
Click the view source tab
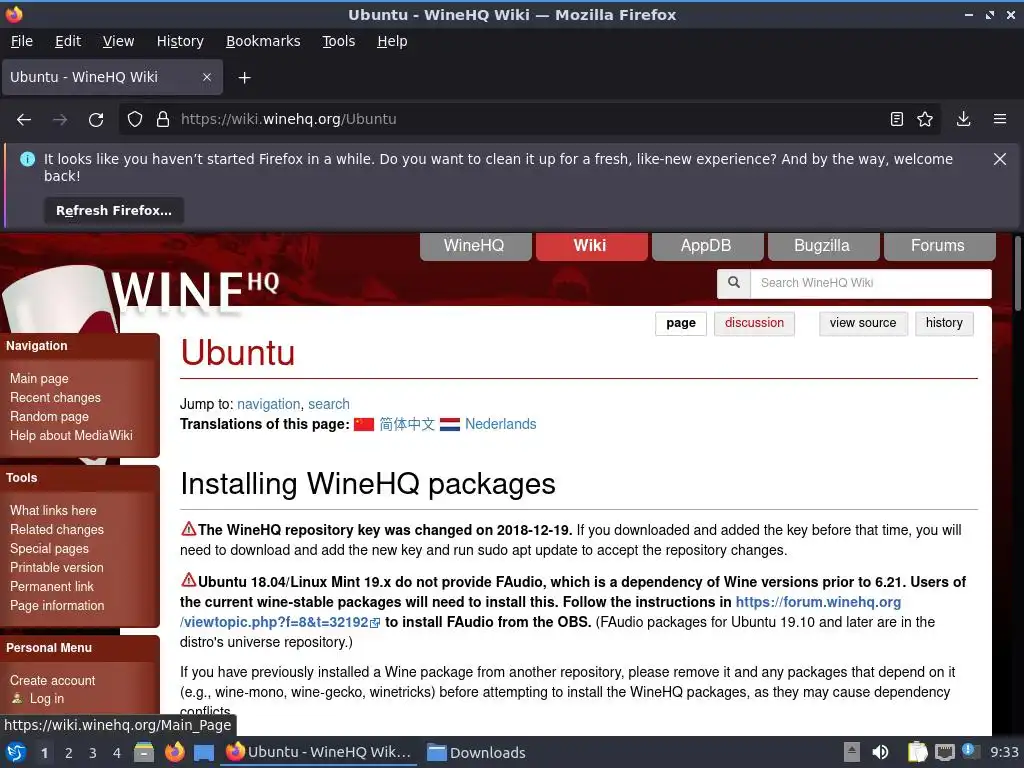coord(863,323)
